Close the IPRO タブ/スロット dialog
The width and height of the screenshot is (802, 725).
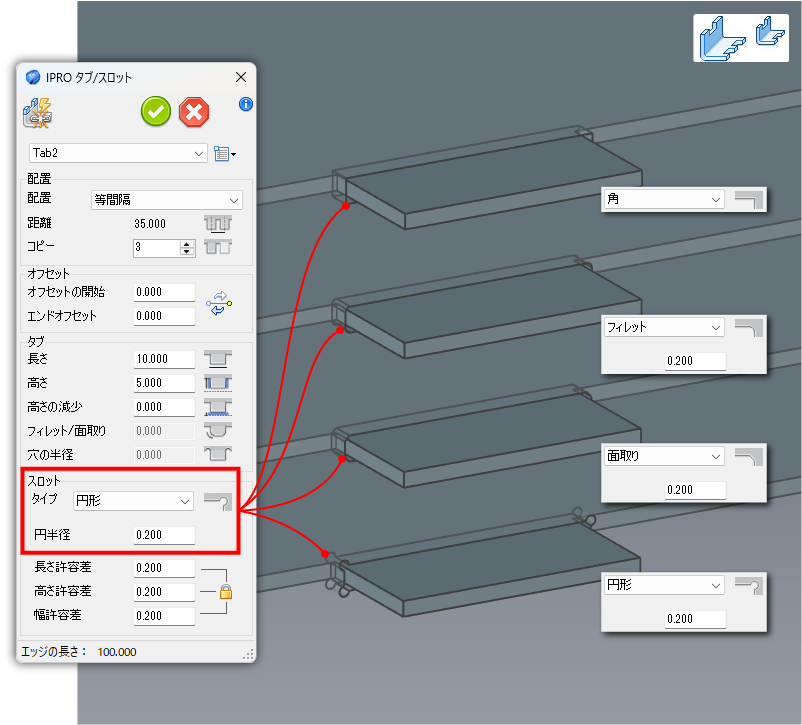click(241, 77)
